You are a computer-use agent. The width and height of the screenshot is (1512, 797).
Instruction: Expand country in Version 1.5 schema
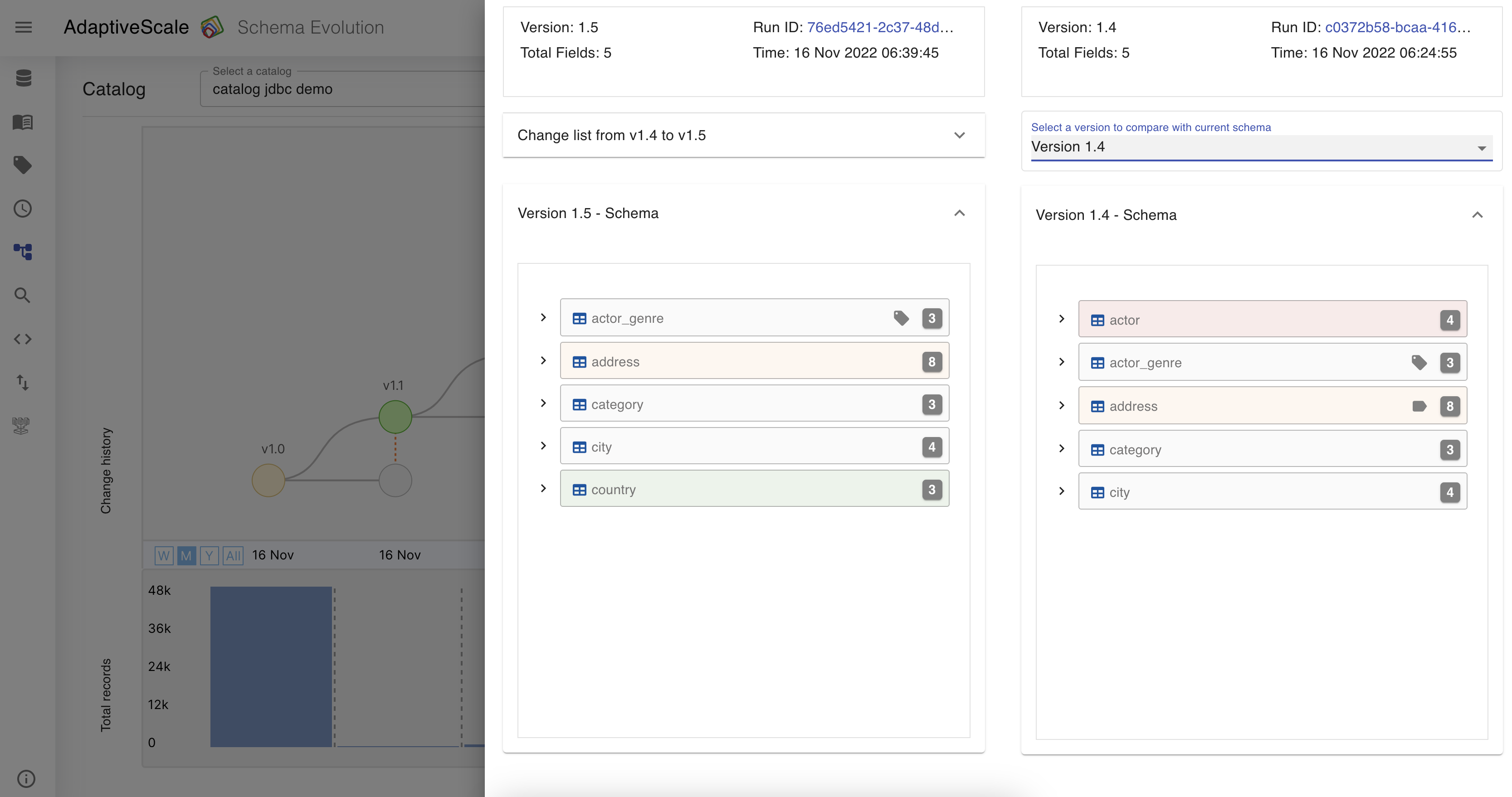click(x=543, y=488)
